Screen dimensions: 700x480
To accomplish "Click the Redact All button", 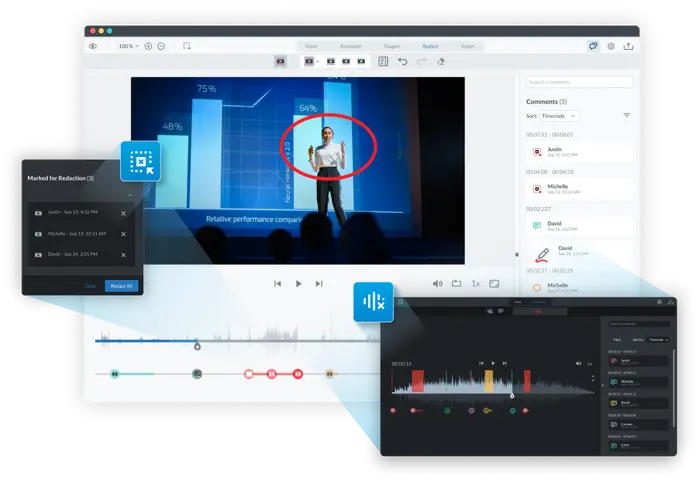I will coord(121,286).
